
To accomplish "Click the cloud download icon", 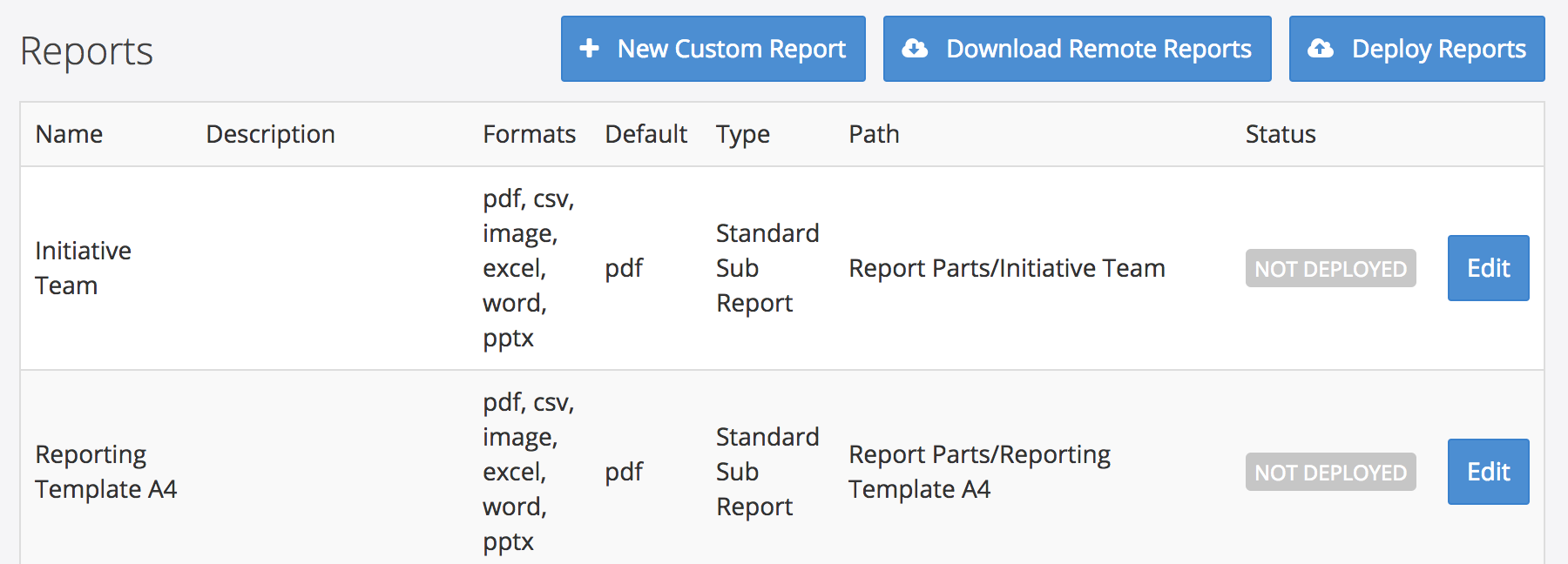I will (x=915, y=49).
